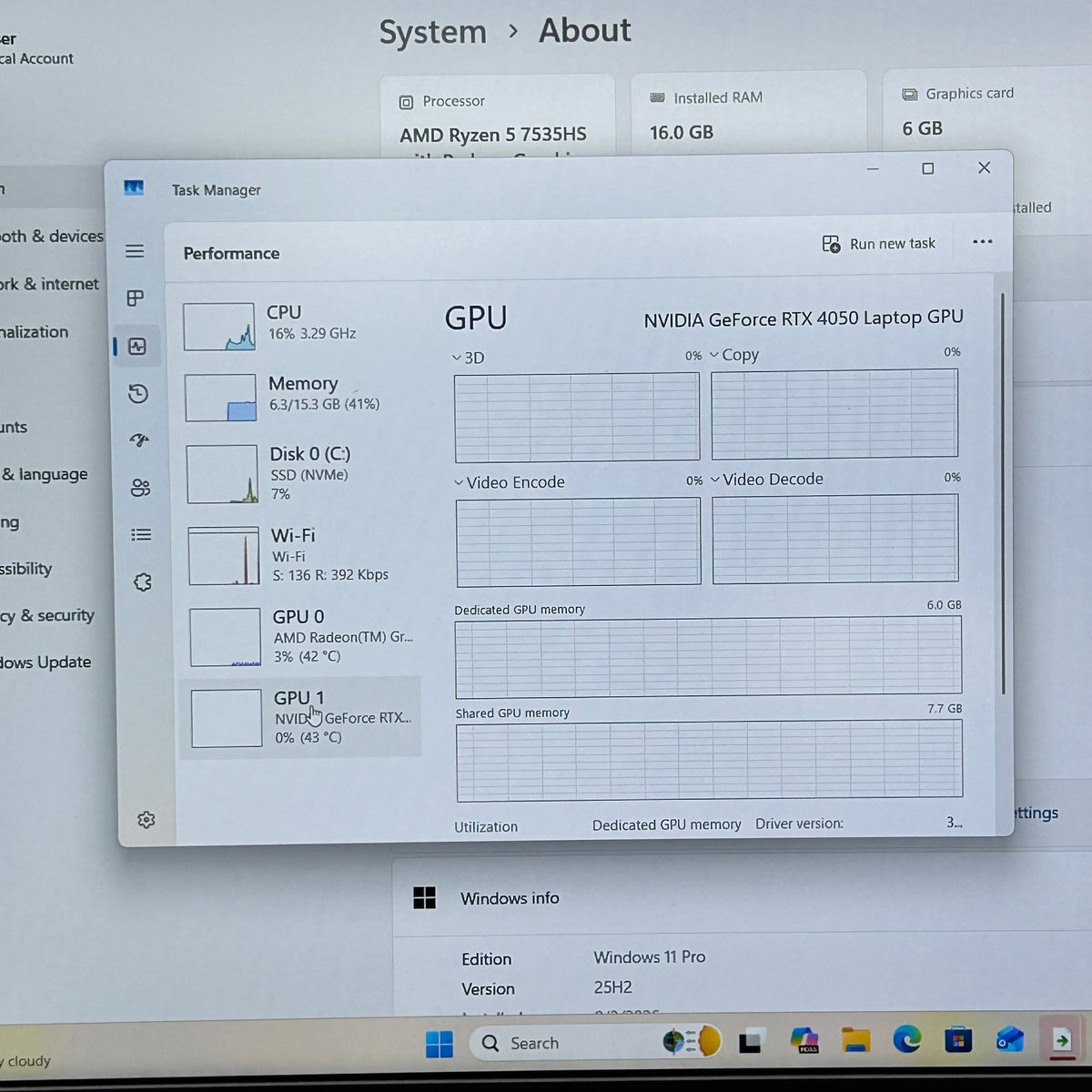Open the Startup apps icon
The image size is (1092, 1092).
tap(139, 440)
